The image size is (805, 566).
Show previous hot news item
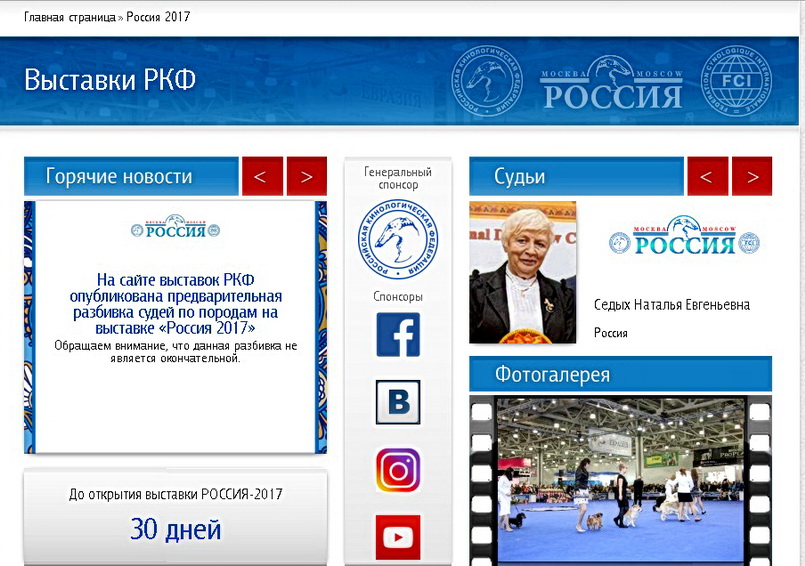click(x=261, y=177)
